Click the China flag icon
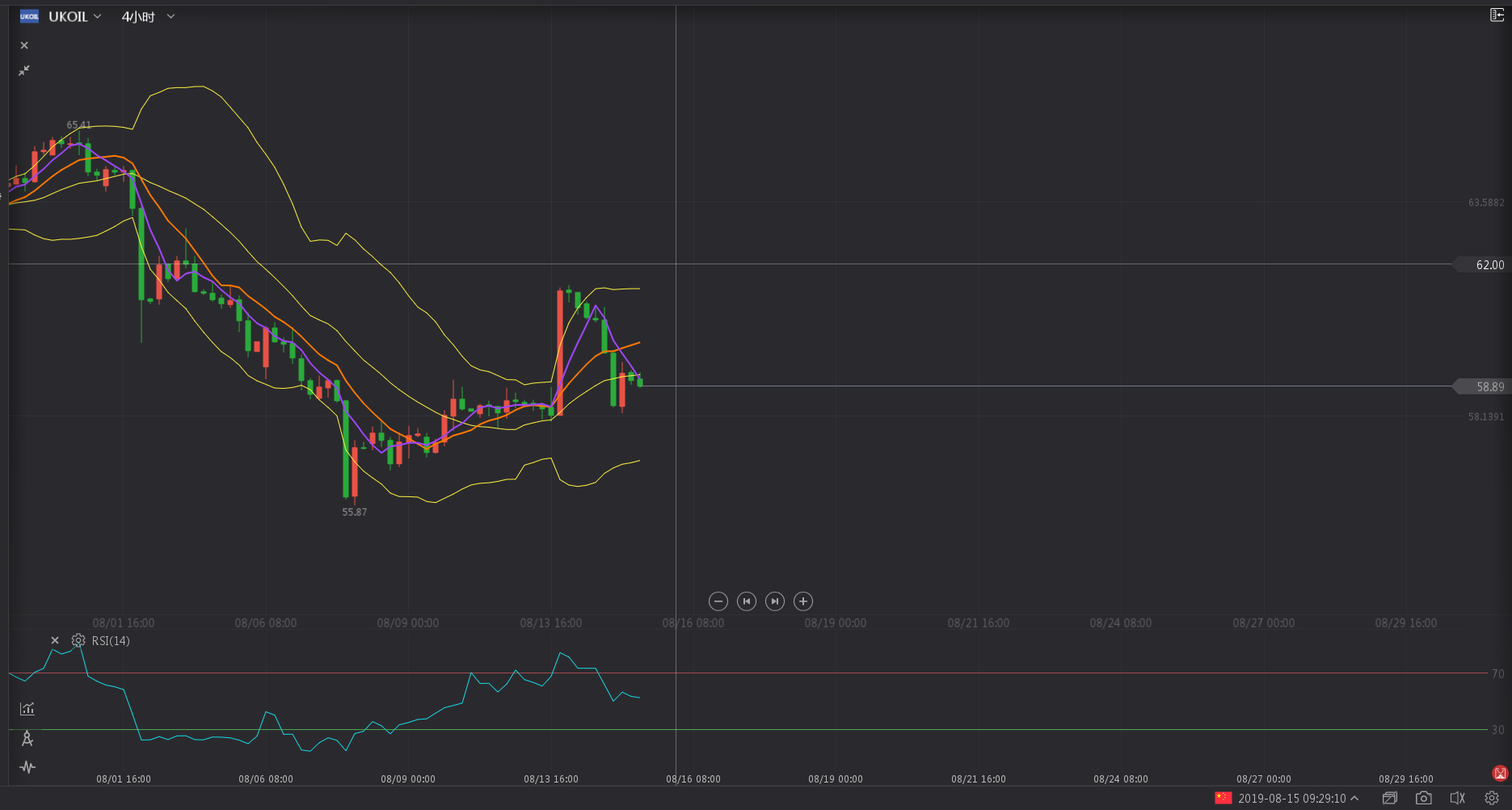The image size is (1512, 810). (x=1223, y=798)
